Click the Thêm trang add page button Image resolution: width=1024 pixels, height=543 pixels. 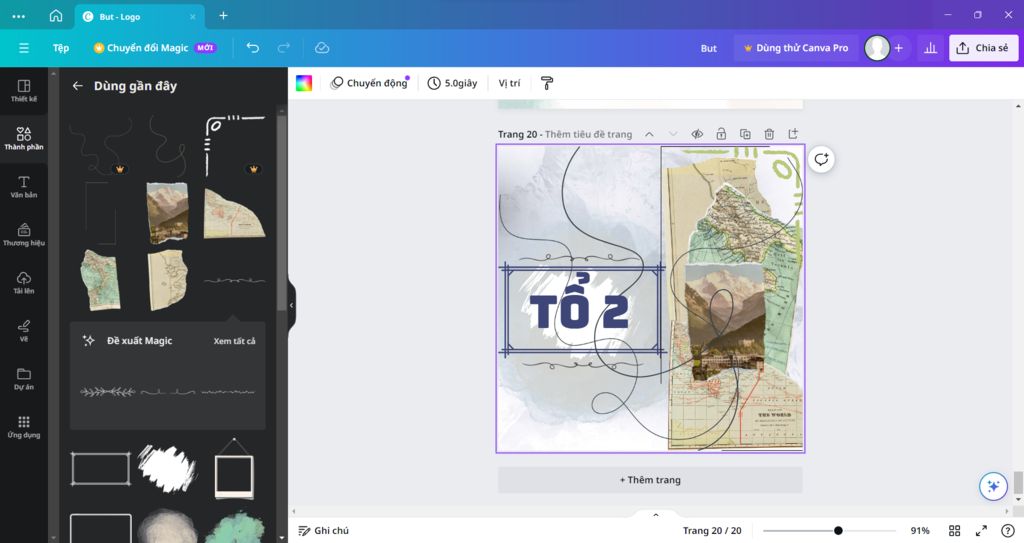pos(650,480)
